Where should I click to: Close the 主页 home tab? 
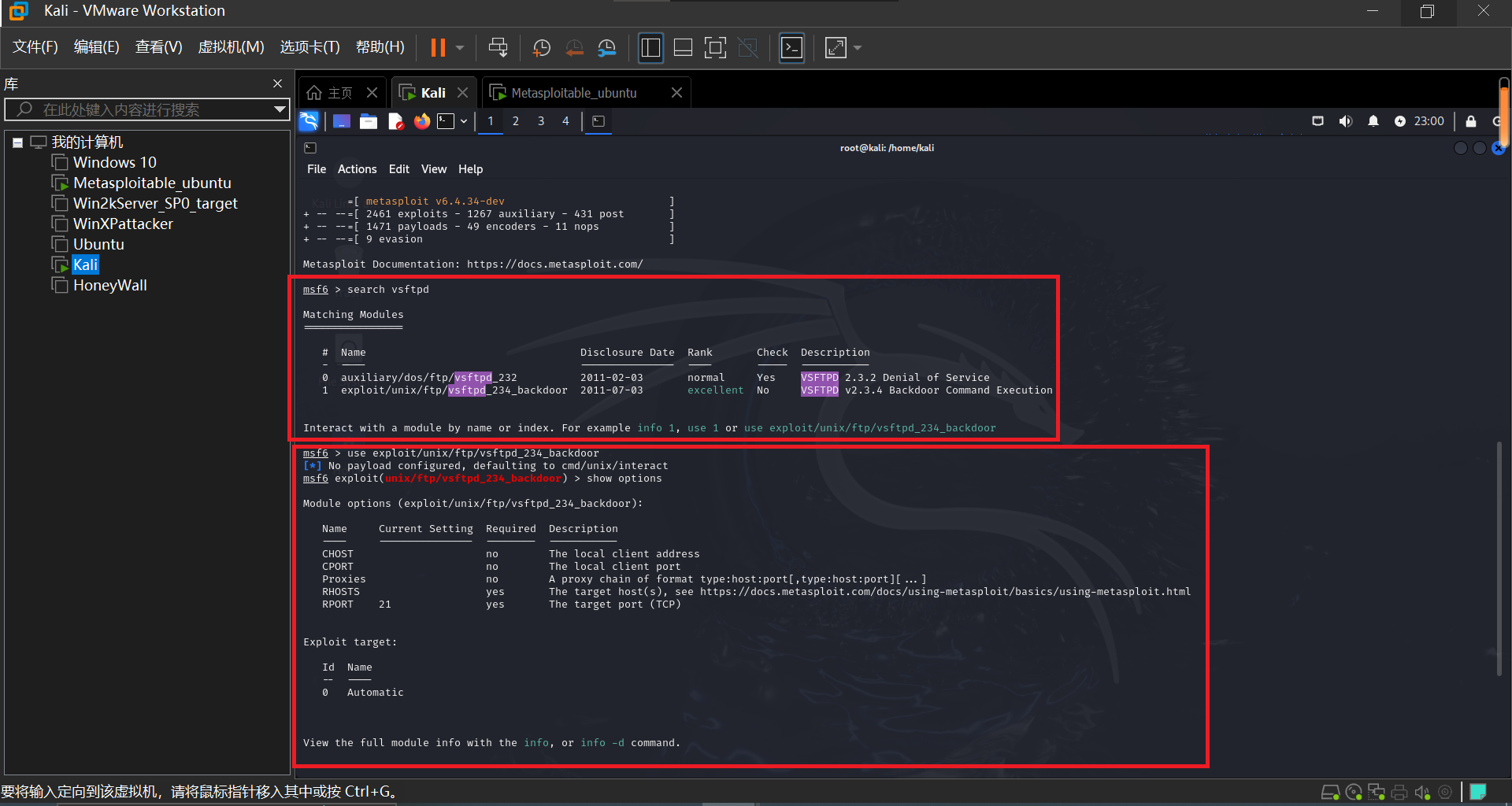(x=372, y=93)
